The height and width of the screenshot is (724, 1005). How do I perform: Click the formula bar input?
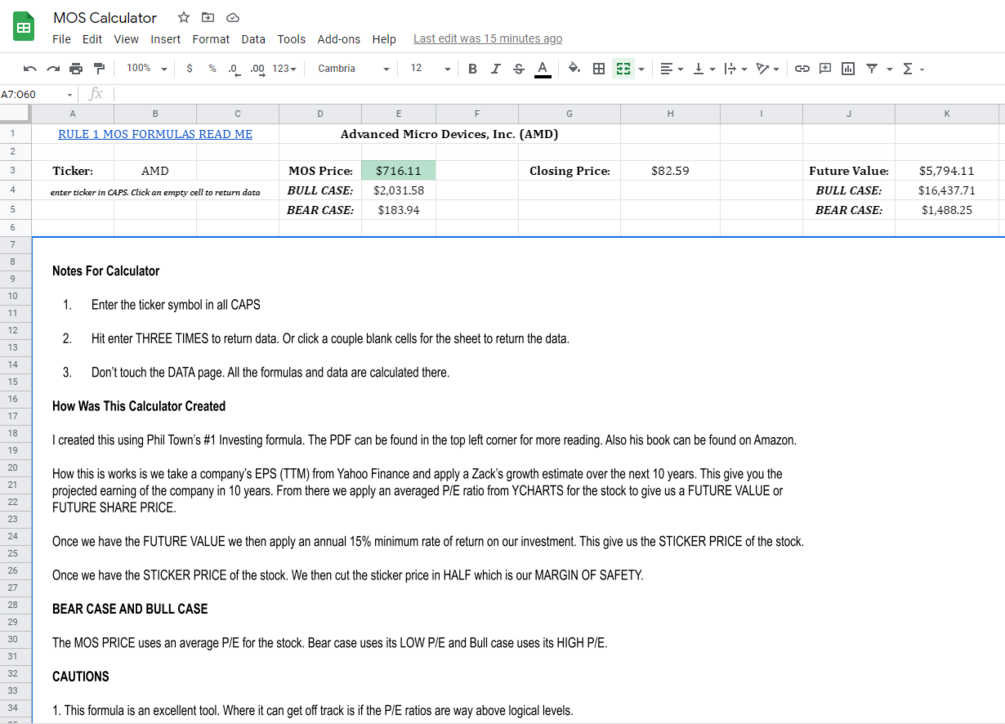(558, 94)
